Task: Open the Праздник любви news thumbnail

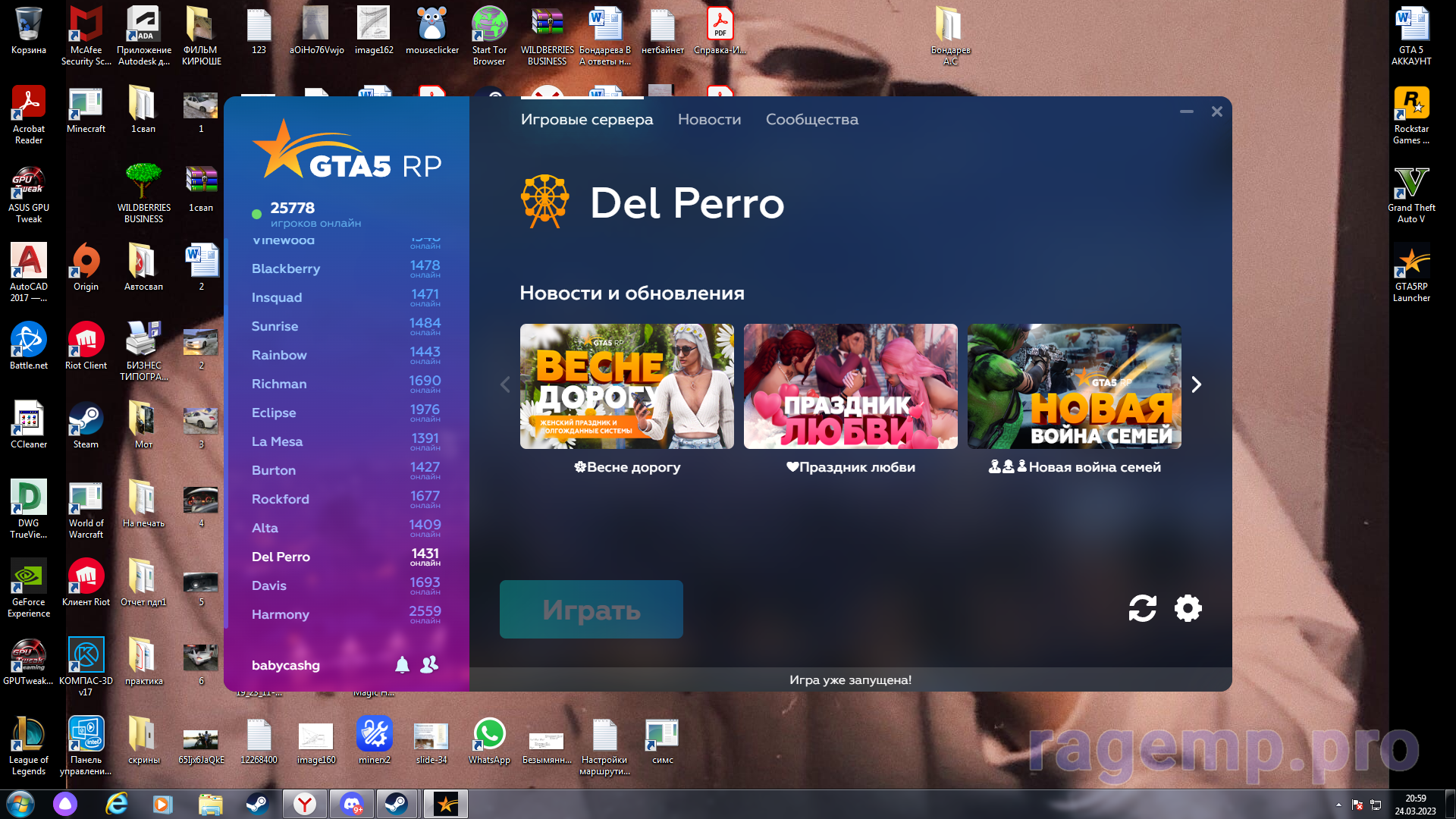Action: tap(850, 387)
